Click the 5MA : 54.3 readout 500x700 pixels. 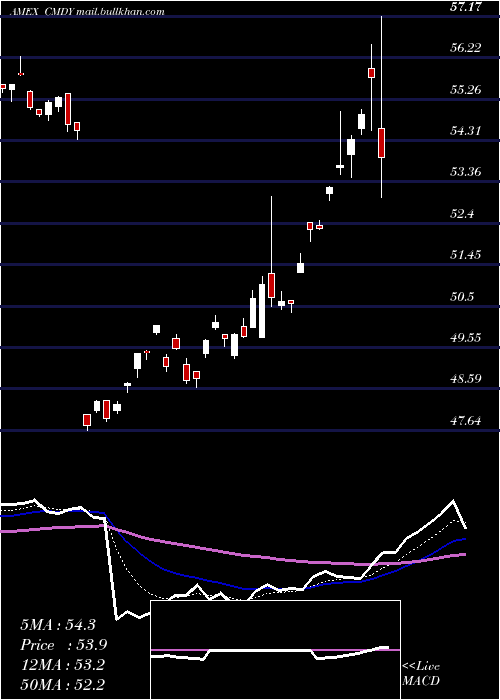[58, 625]
